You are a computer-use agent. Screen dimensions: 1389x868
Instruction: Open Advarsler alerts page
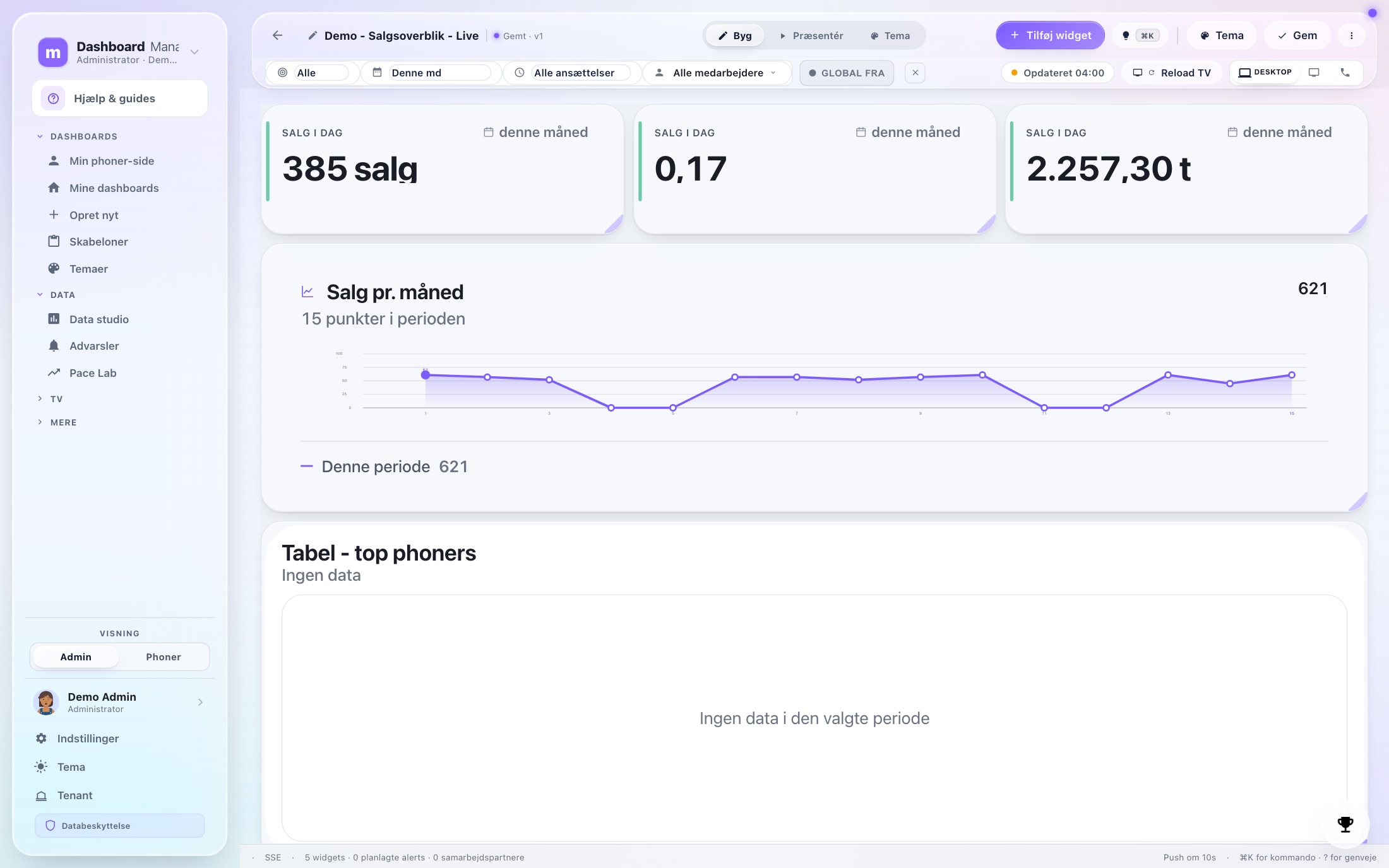(94, 346)
